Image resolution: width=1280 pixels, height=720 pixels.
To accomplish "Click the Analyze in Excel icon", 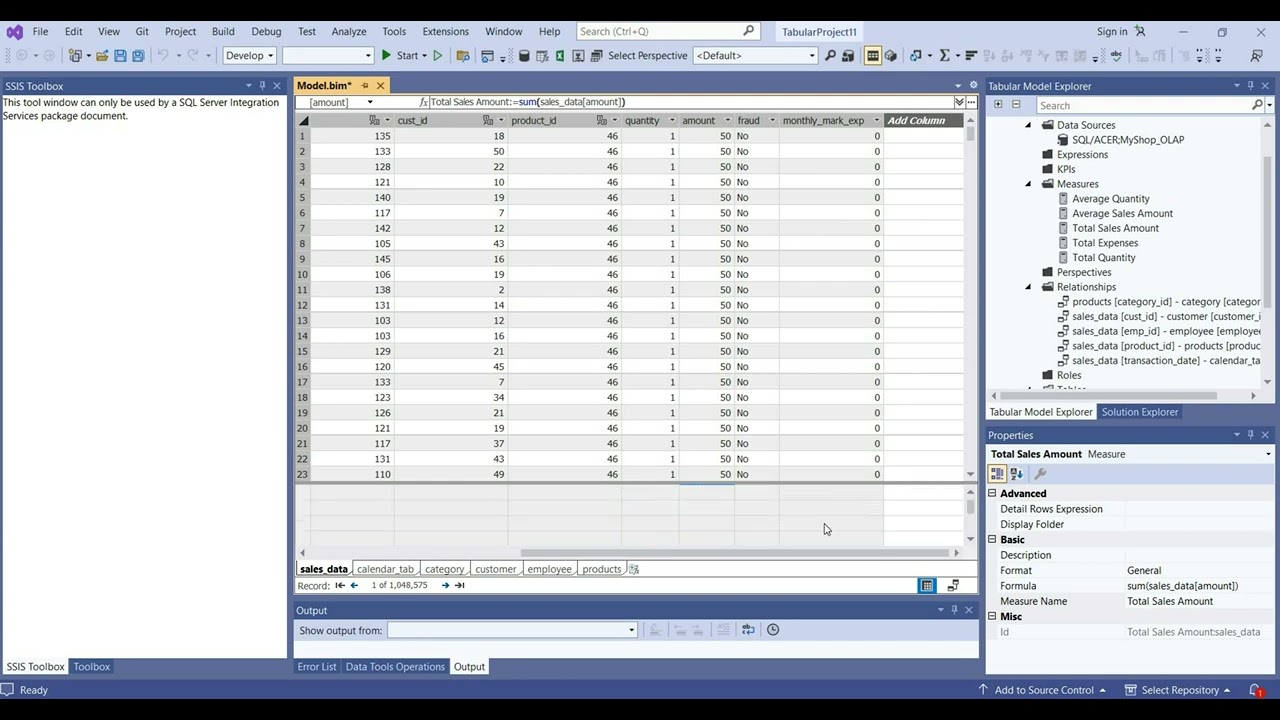I will click(560, 56).
